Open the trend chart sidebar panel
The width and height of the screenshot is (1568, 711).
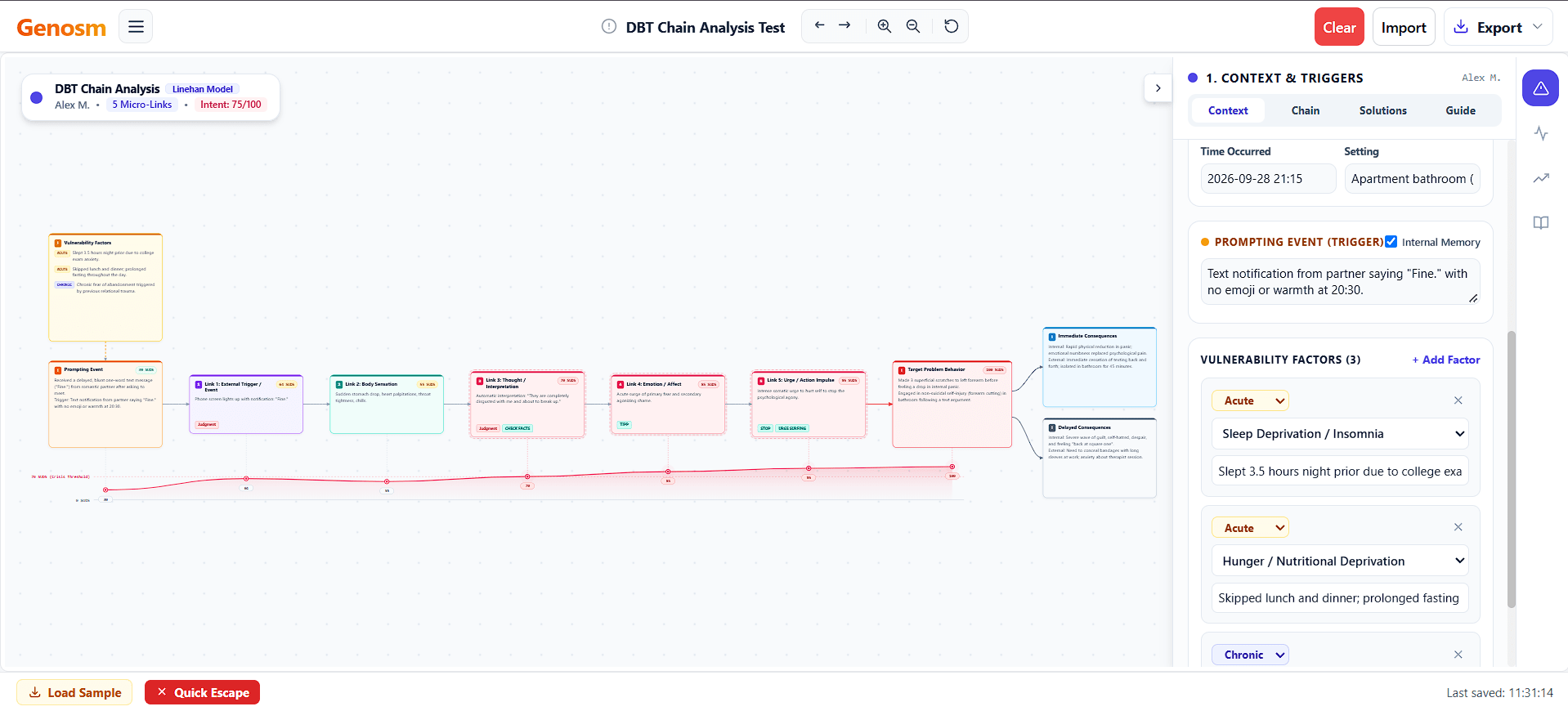click(x=1540, y=178)
